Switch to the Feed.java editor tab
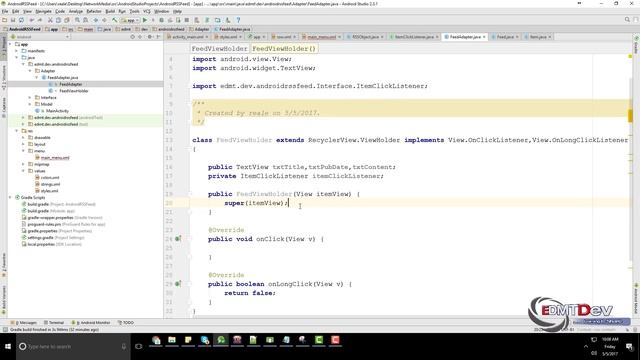Viewport: 640px width, 360px height. [504, 37]
